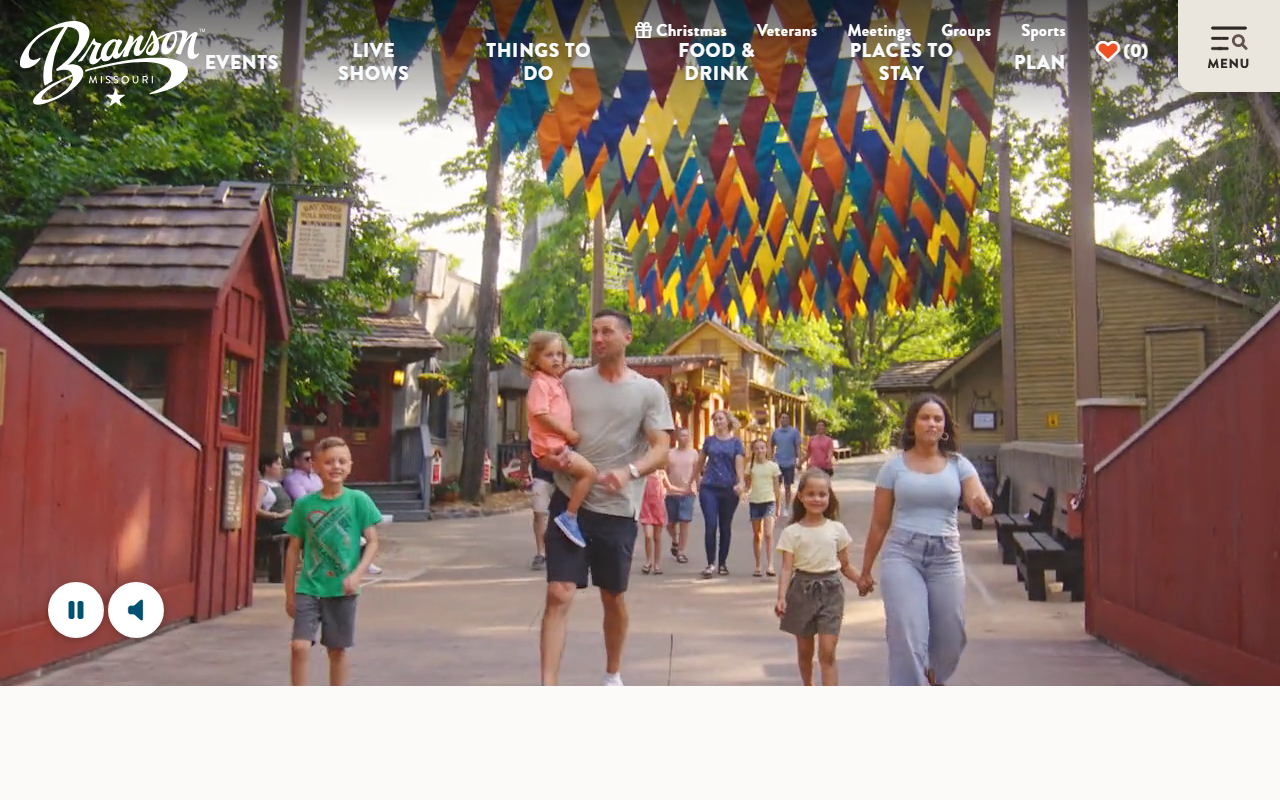This screenshot has height=800, width=1280.
Task: Toggle video sound mute button
Action: 136,610
